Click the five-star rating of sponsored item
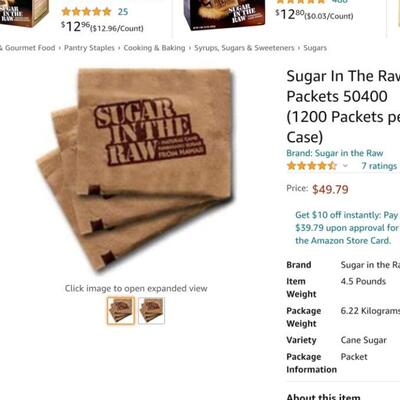The image size is (400, 400). (x=86, y=12)
